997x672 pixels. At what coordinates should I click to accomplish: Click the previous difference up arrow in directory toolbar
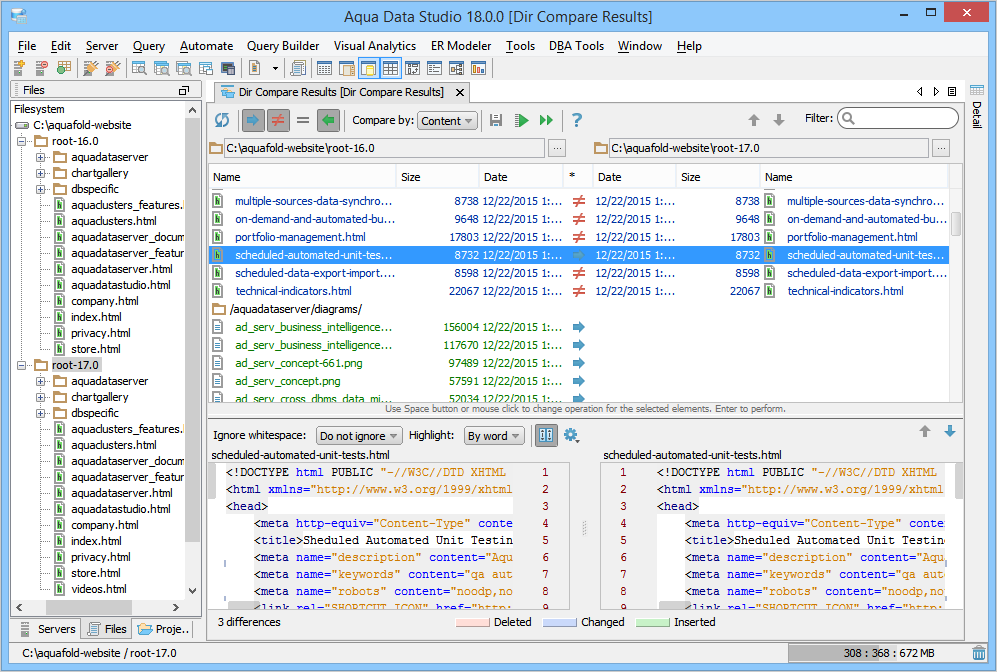(x=753, y=120)
